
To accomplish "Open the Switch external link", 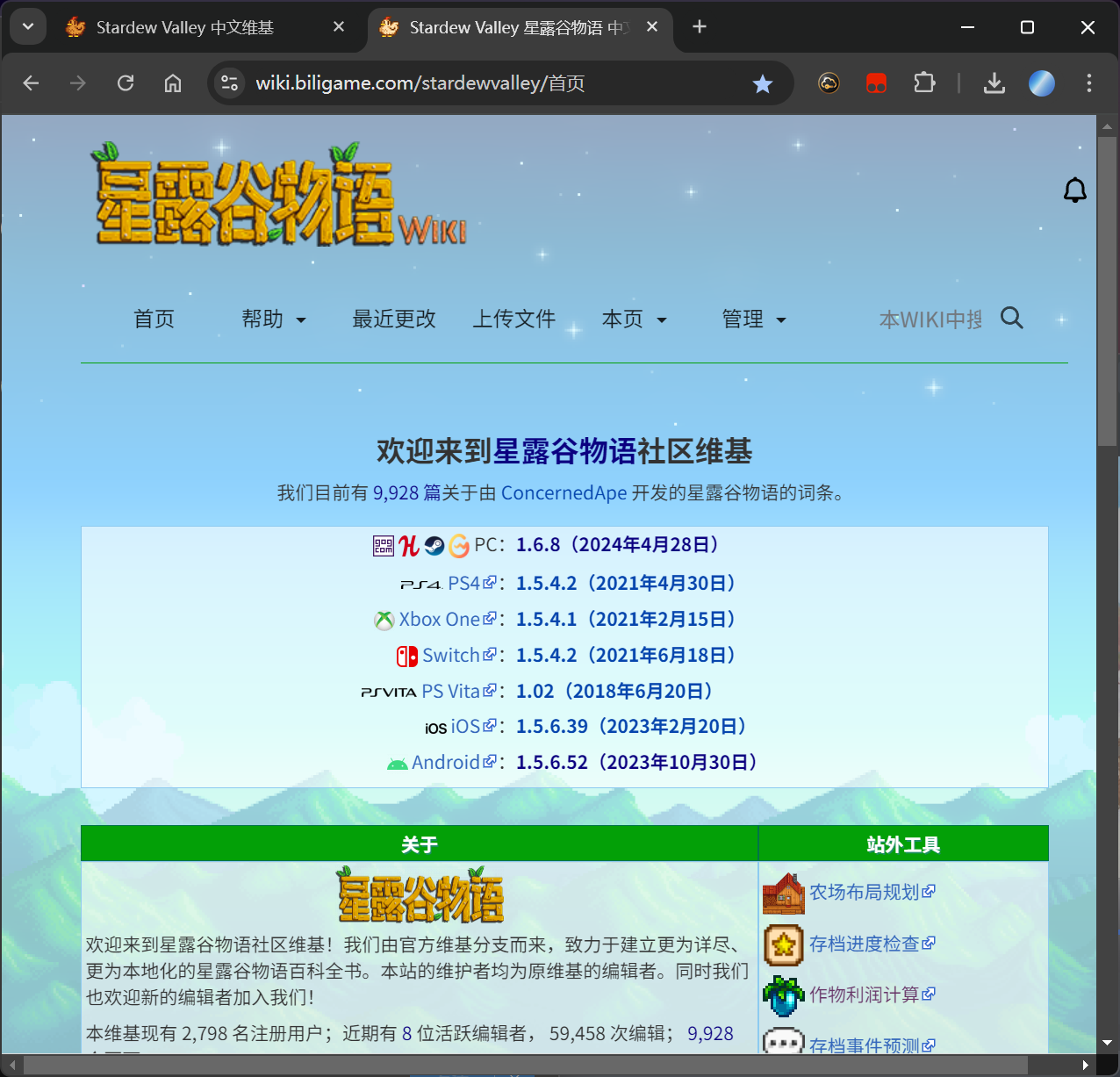I will [x=459, y=656].
